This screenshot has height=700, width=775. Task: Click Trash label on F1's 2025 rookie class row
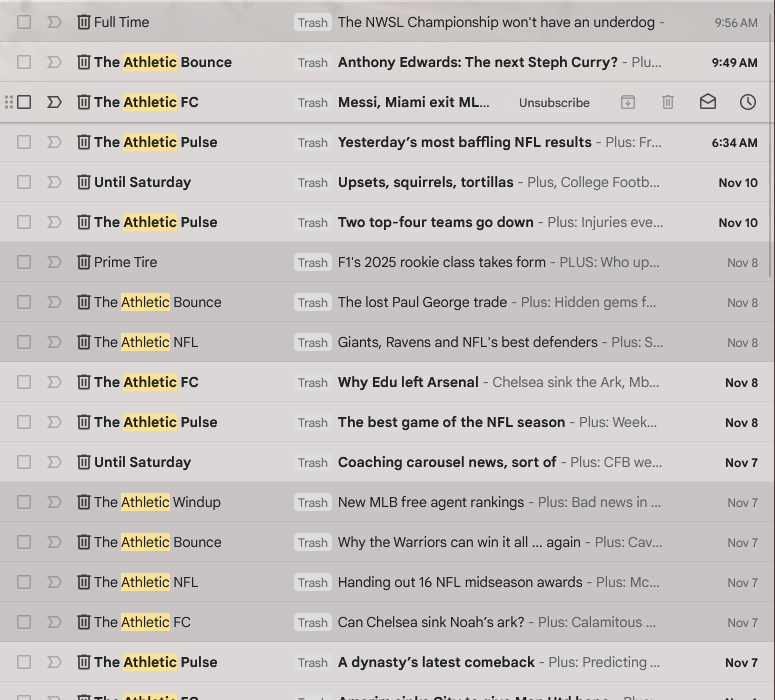coord(312,262)
